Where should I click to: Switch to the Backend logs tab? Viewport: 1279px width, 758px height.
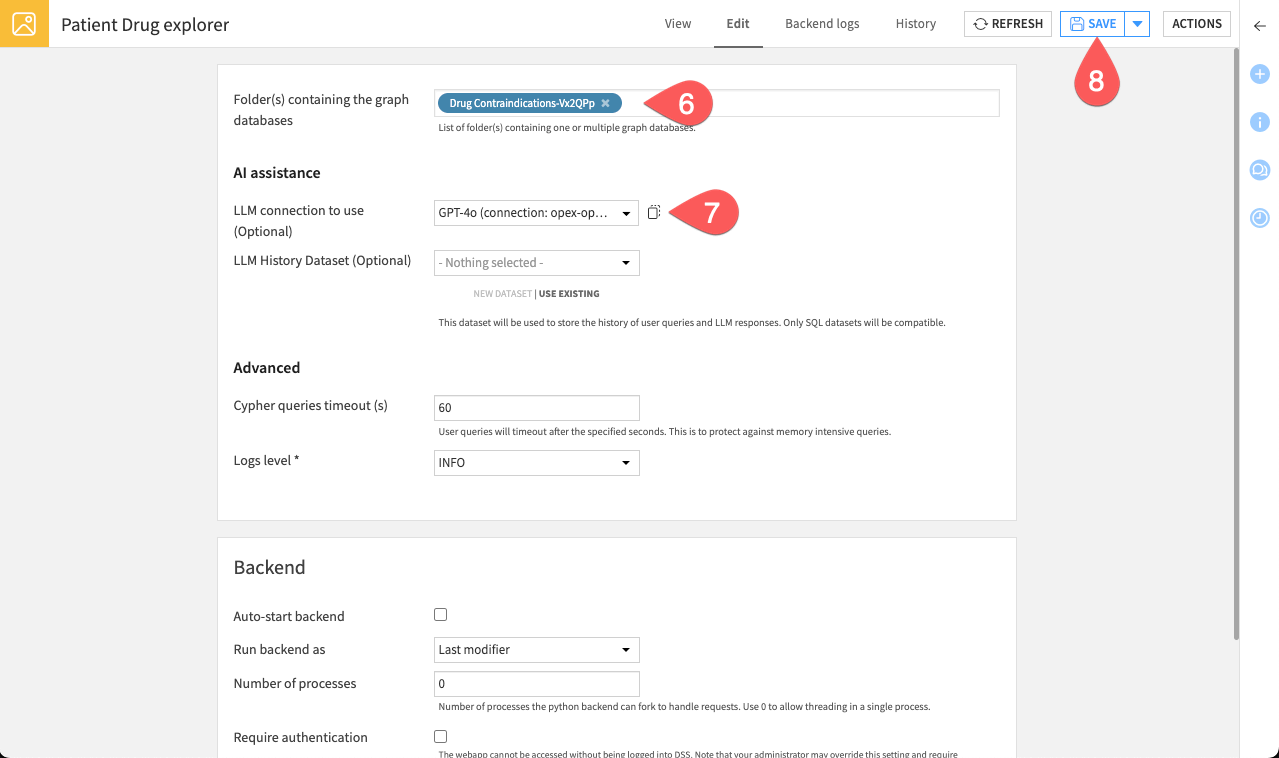click(821, 23)
